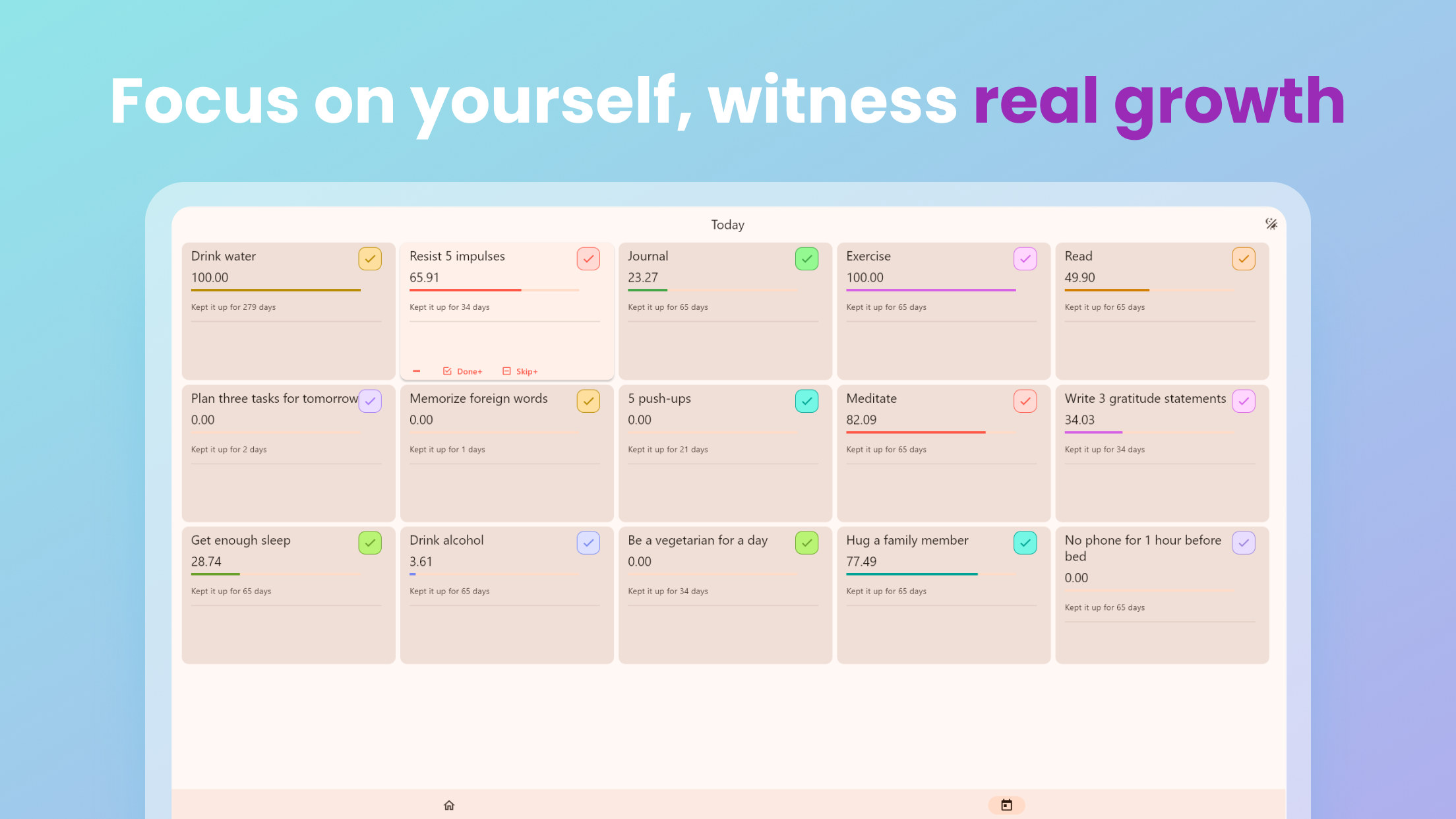Check the Read habit checkbox
Screen dimensions: 1456x819
(1243, 258)
